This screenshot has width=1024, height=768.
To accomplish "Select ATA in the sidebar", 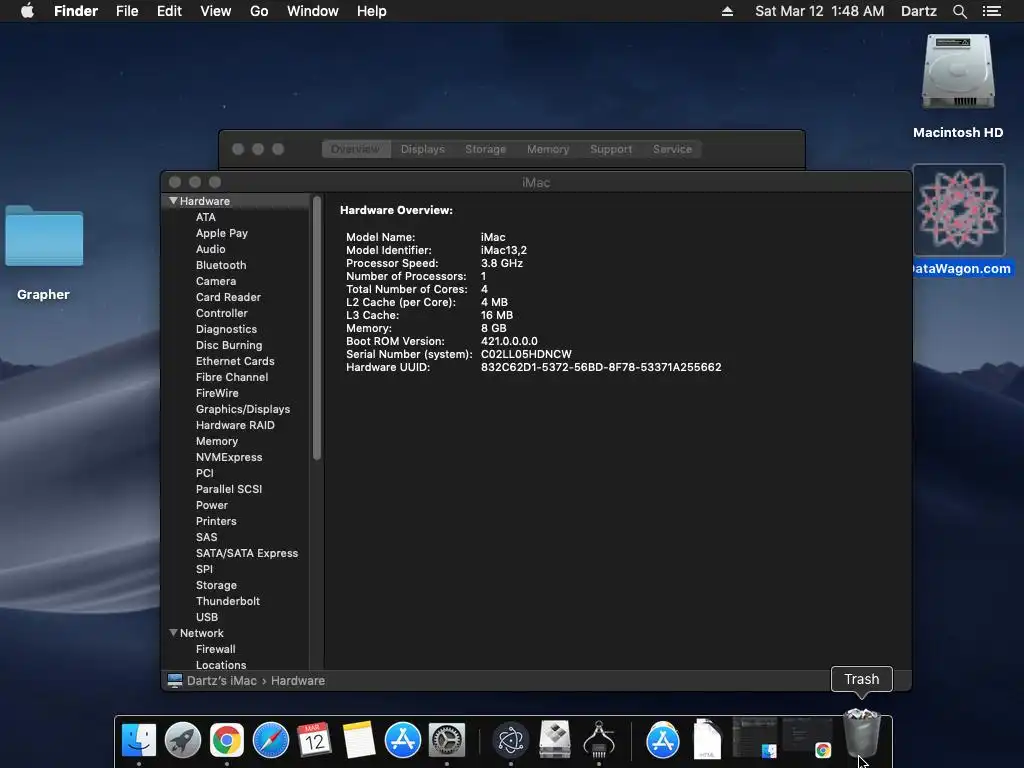I will coord(206,217).
